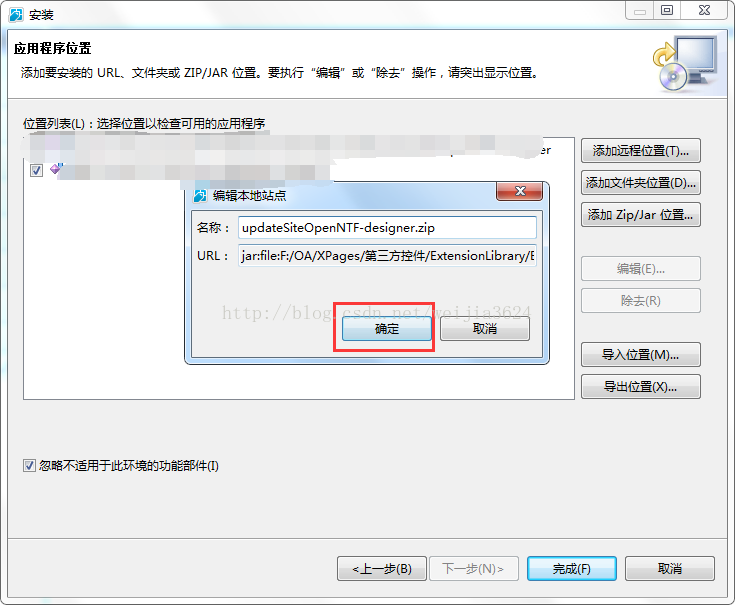
Task: Click 导入位置(M) button
Action: click(x=641, y=355)
